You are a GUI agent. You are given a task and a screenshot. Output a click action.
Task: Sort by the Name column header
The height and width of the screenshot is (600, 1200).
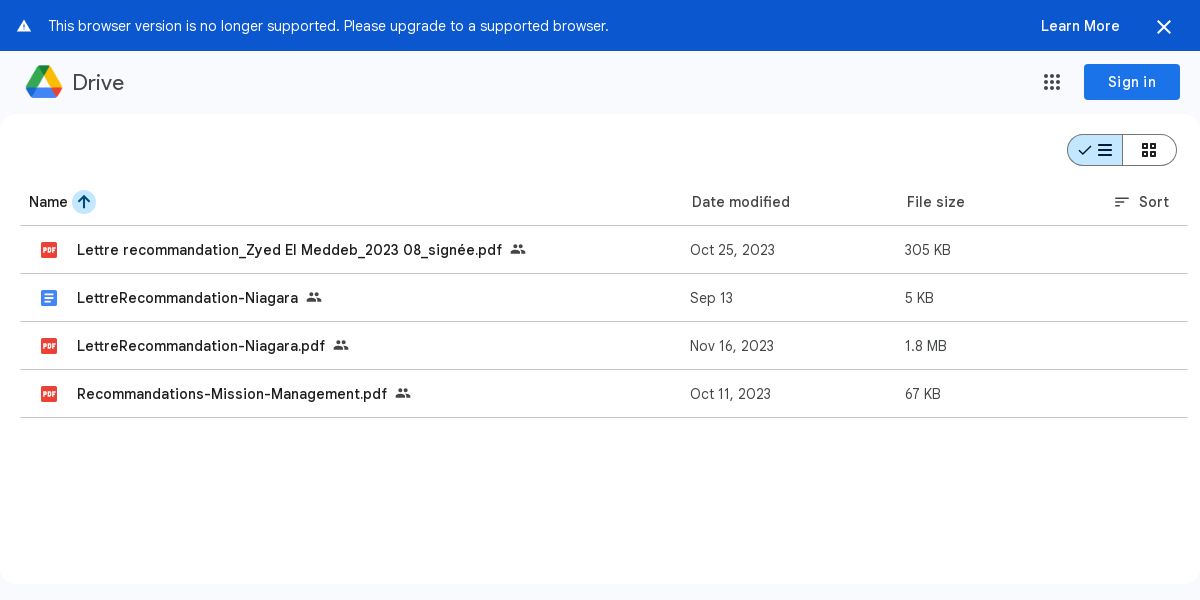pos(48,202)
